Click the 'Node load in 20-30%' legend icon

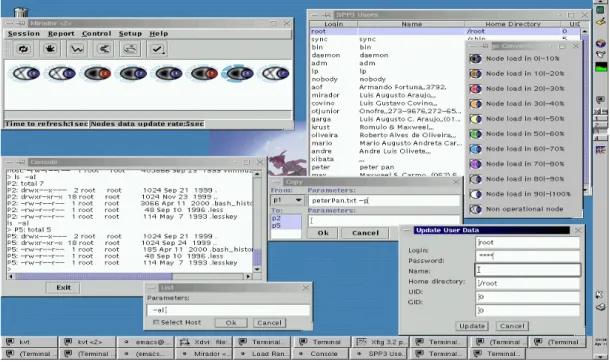pos(475,89)
